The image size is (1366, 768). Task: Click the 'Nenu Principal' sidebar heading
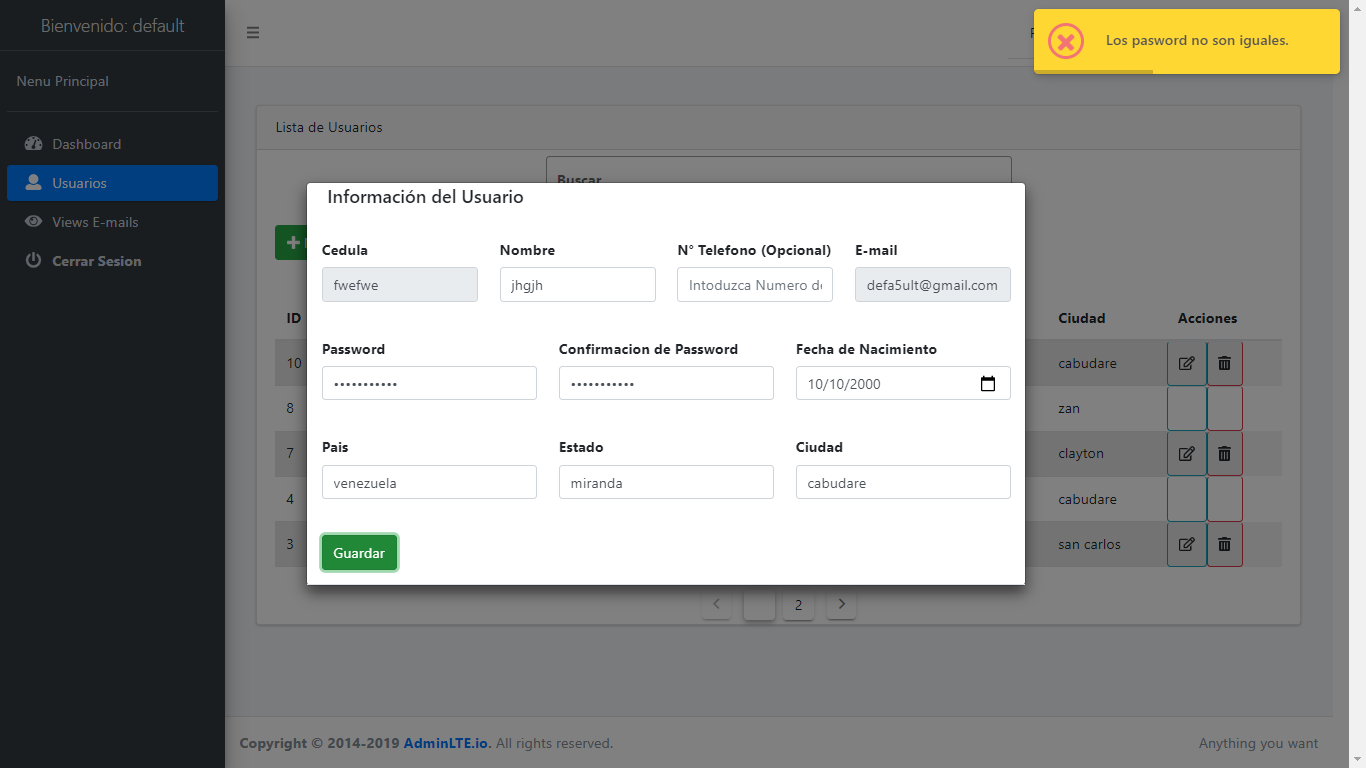tap(63, 81)
